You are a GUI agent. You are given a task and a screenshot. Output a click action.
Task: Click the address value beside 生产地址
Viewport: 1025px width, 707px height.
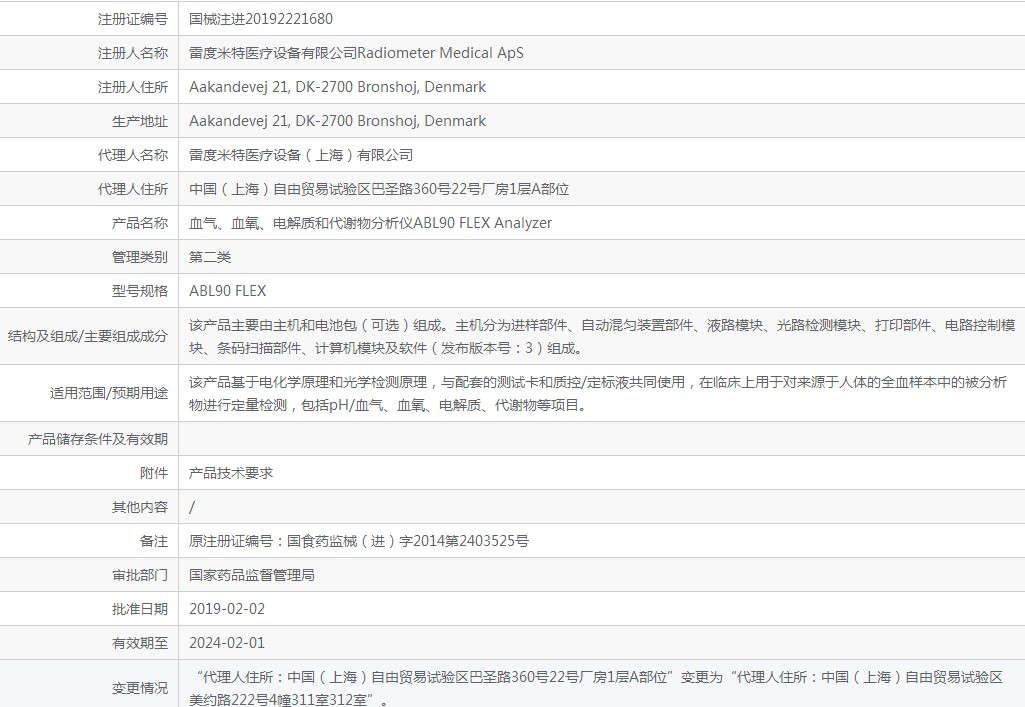(x=337, y=121)
